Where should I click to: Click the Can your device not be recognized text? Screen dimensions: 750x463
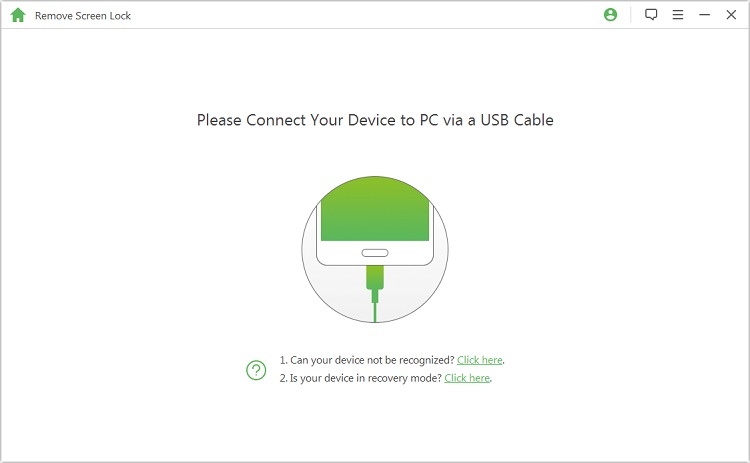click(366, 360)
